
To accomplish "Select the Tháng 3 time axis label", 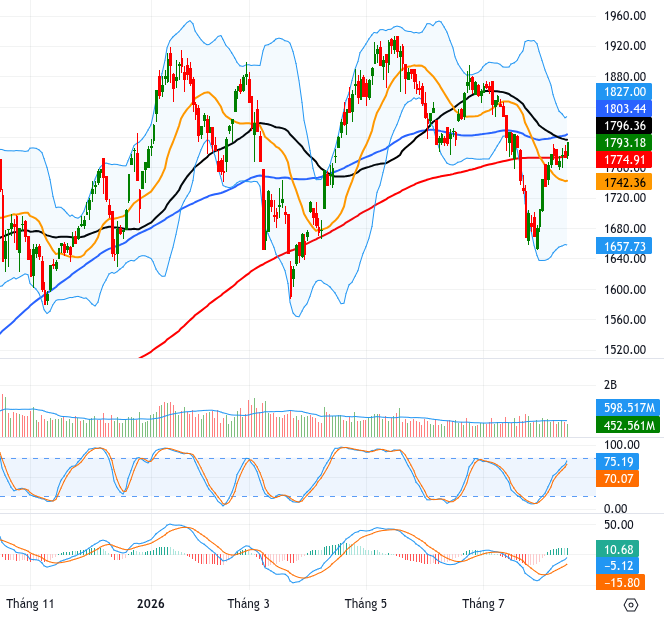I will (x=249, y=603).
